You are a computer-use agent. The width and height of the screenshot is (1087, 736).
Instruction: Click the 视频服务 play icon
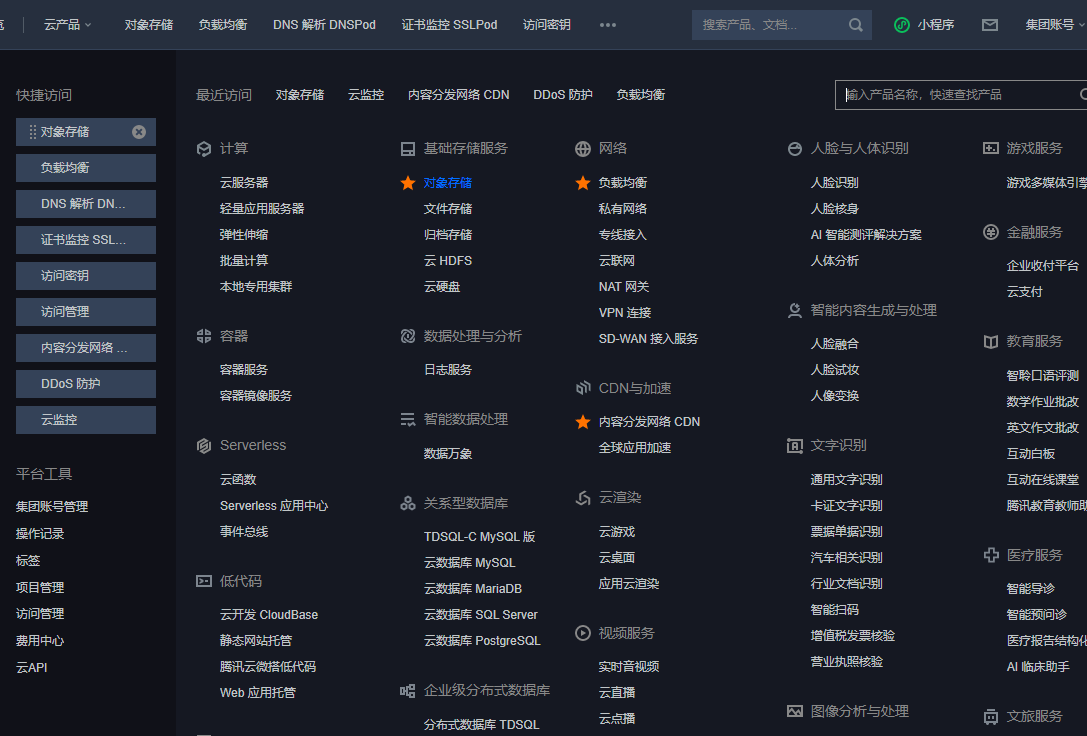pyautogui.click(x=583, y=633)
